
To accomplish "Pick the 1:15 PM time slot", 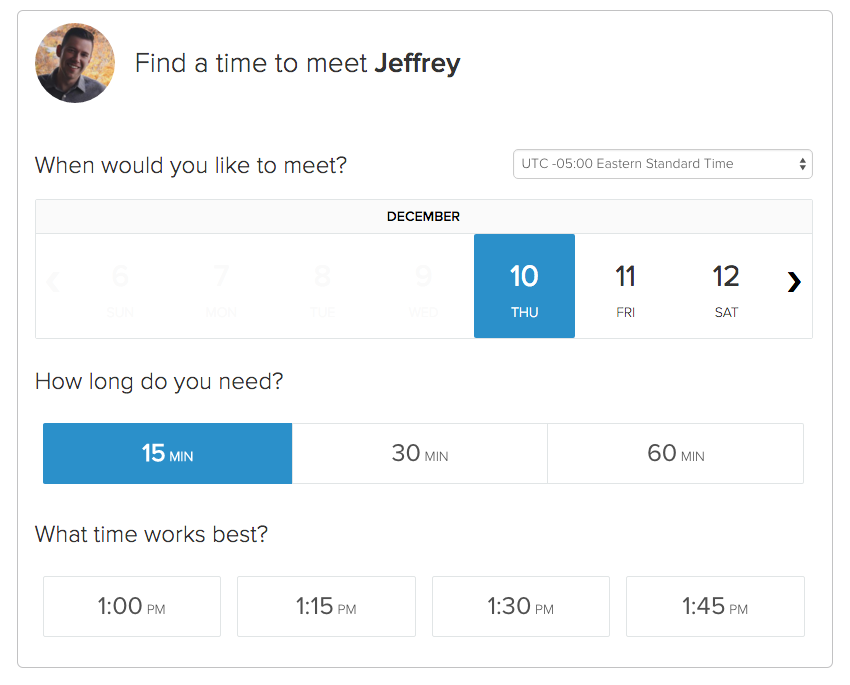I will 326,606.
